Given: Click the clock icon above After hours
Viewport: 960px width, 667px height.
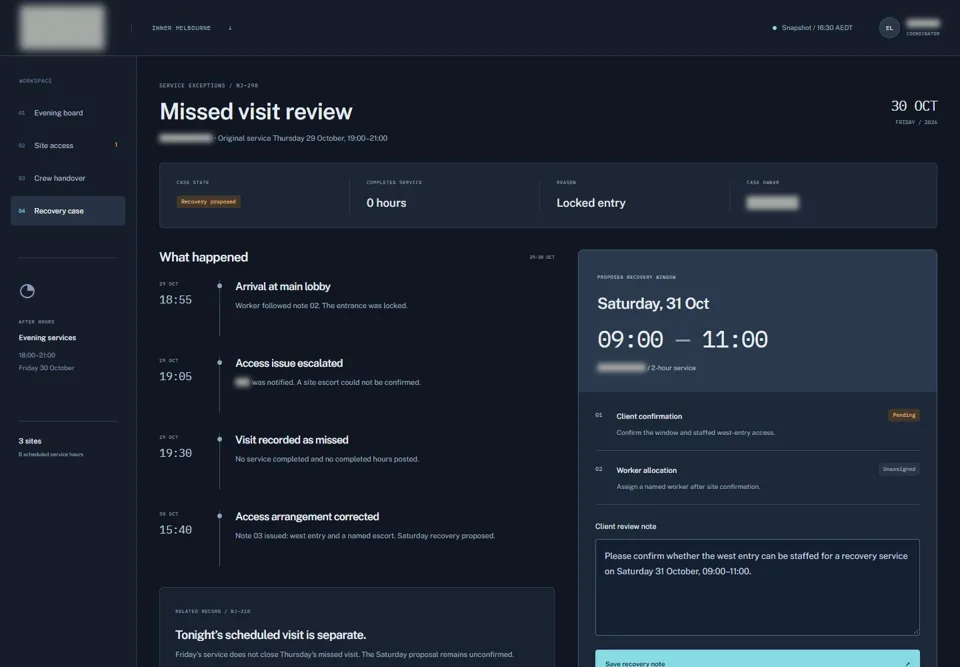Looking at the screenshot, I should pyautogui.click(x=27, y=291).
